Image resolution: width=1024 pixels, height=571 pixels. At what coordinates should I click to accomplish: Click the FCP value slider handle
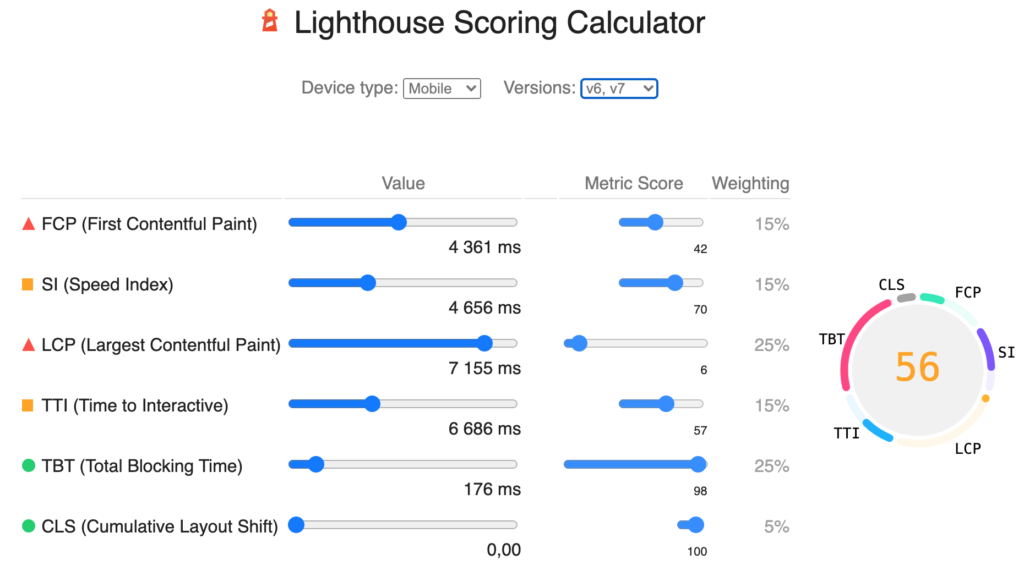398,222
